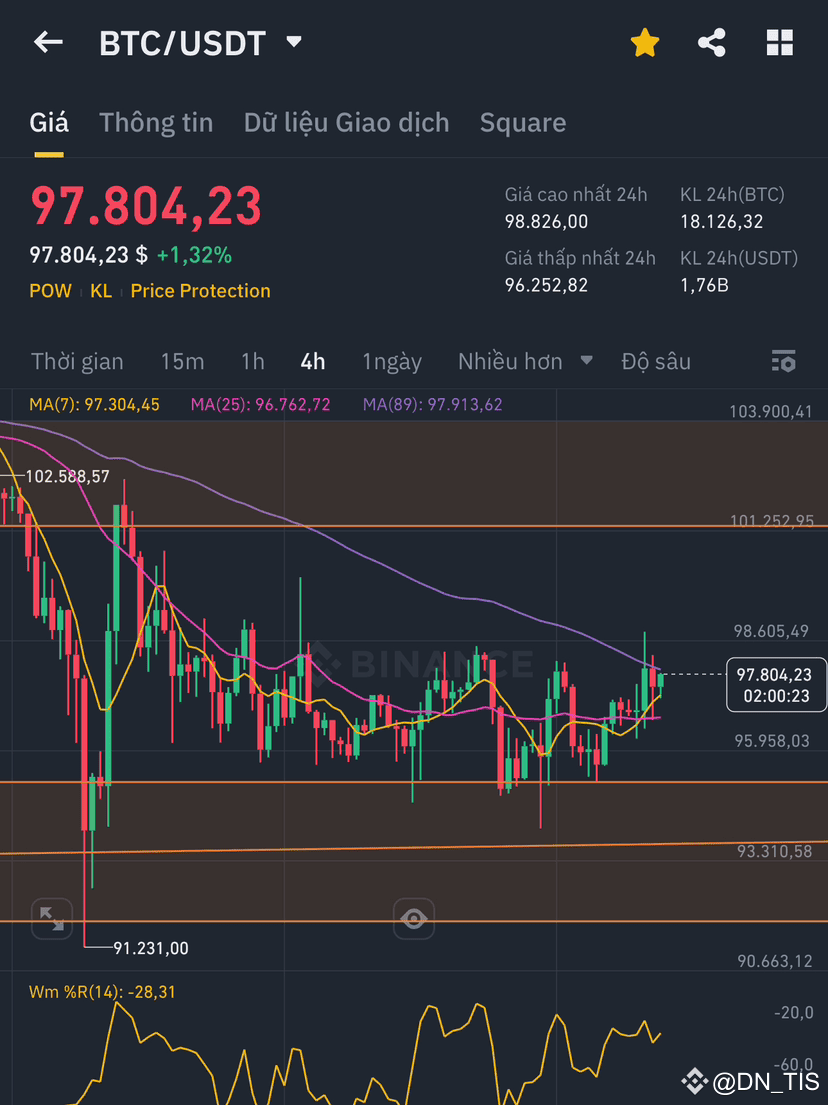Tap the 24h low value 96.252,82
Image resolution: width=828 pixels, height=1105 pixels.
(x=546, y=285)
